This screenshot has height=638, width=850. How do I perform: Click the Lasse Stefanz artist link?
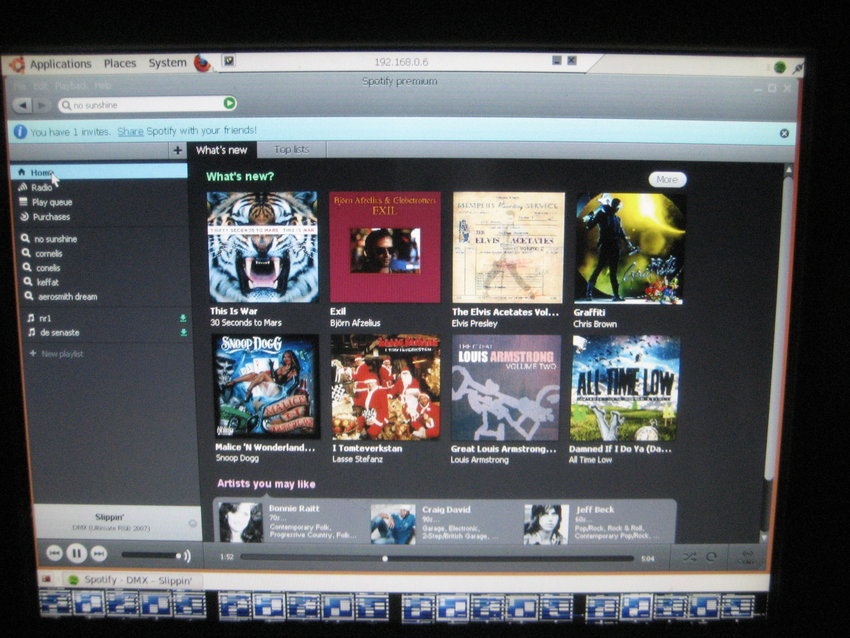(x=357, y=459)
